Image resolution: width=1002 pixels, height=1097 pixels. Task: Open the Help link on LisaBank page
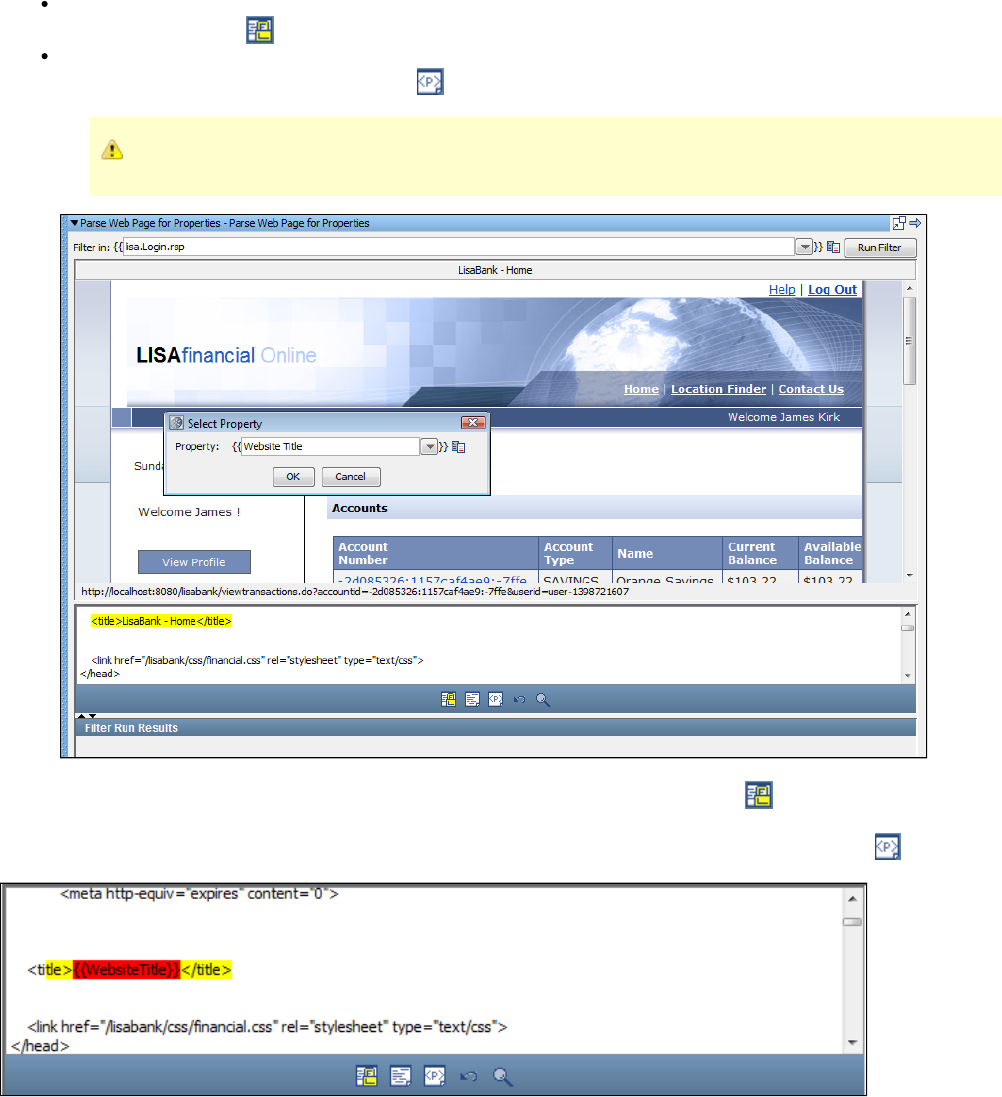pos(782,290)
